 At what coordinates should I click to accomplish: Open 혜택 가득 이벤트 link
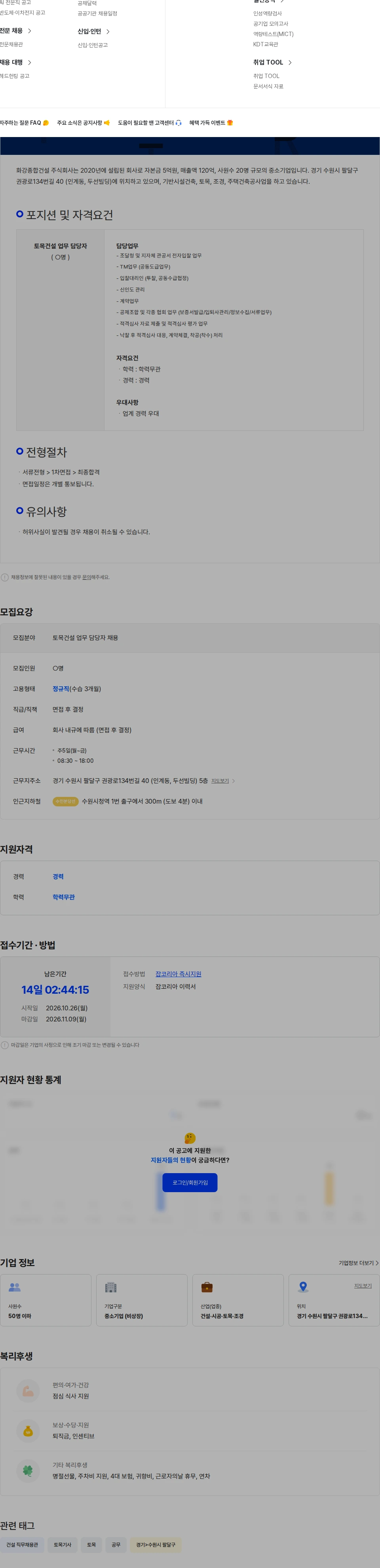point(211,123)
